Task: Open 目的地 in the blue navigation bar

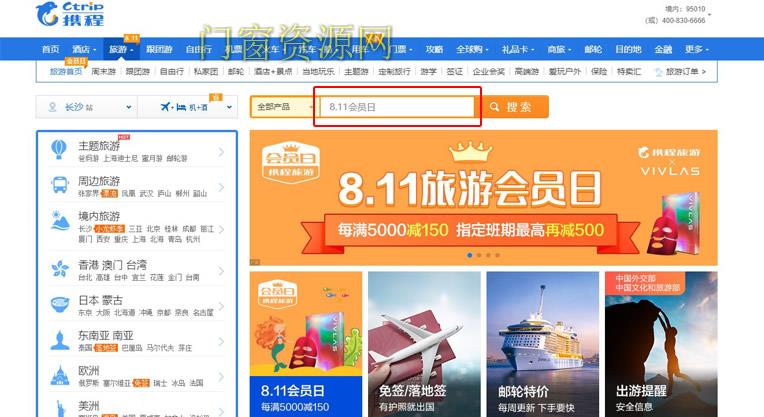Action: tap(628, 49)
